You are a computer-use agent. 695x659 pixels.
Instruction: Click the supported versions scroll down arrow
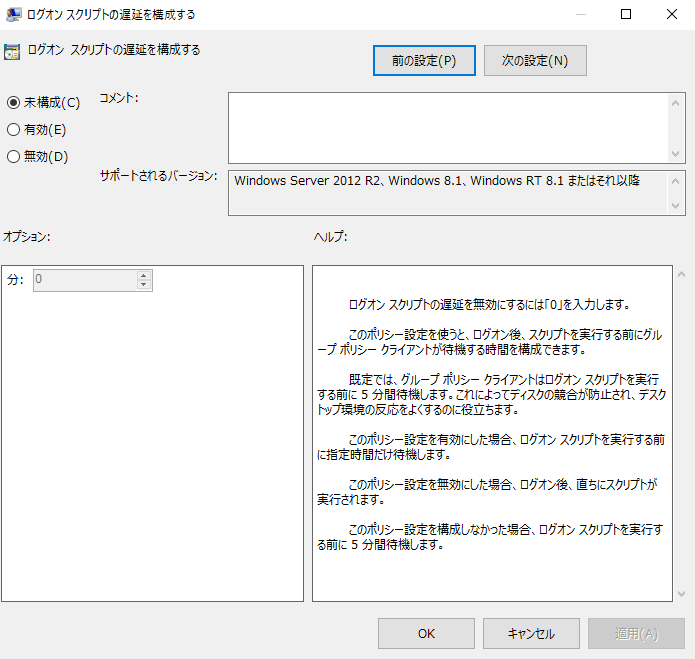675,206
